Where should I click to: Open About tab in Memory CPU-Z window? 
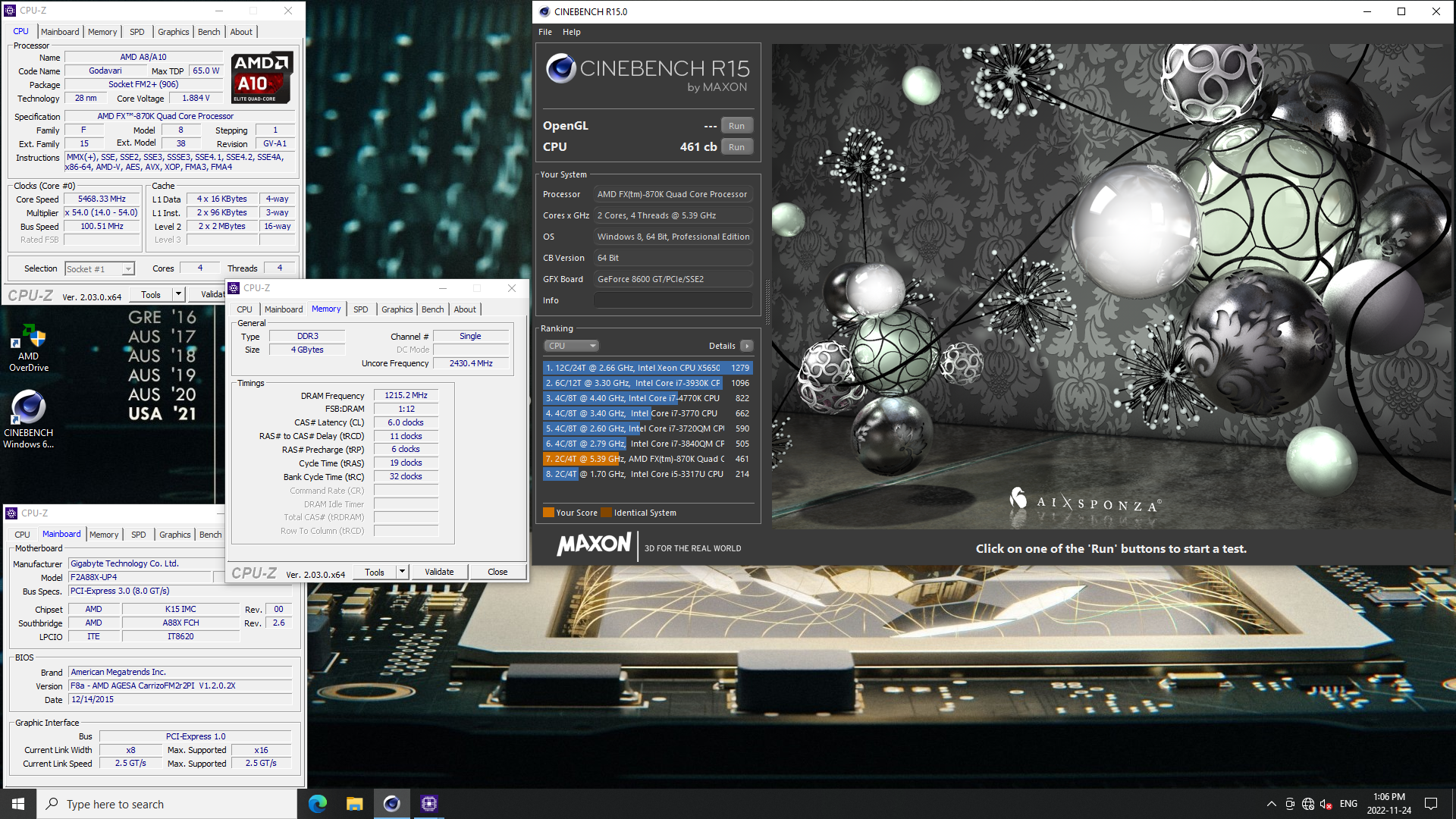(465, 309)
